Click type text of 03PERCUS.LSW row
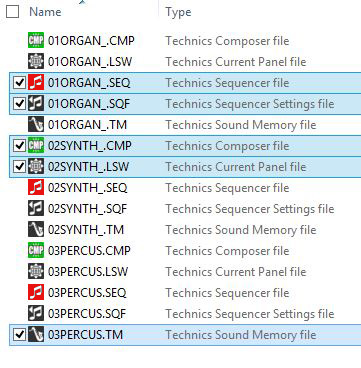The width and height of the screenshot is (361, 368). pyautogui.click(x=236, y=272)
